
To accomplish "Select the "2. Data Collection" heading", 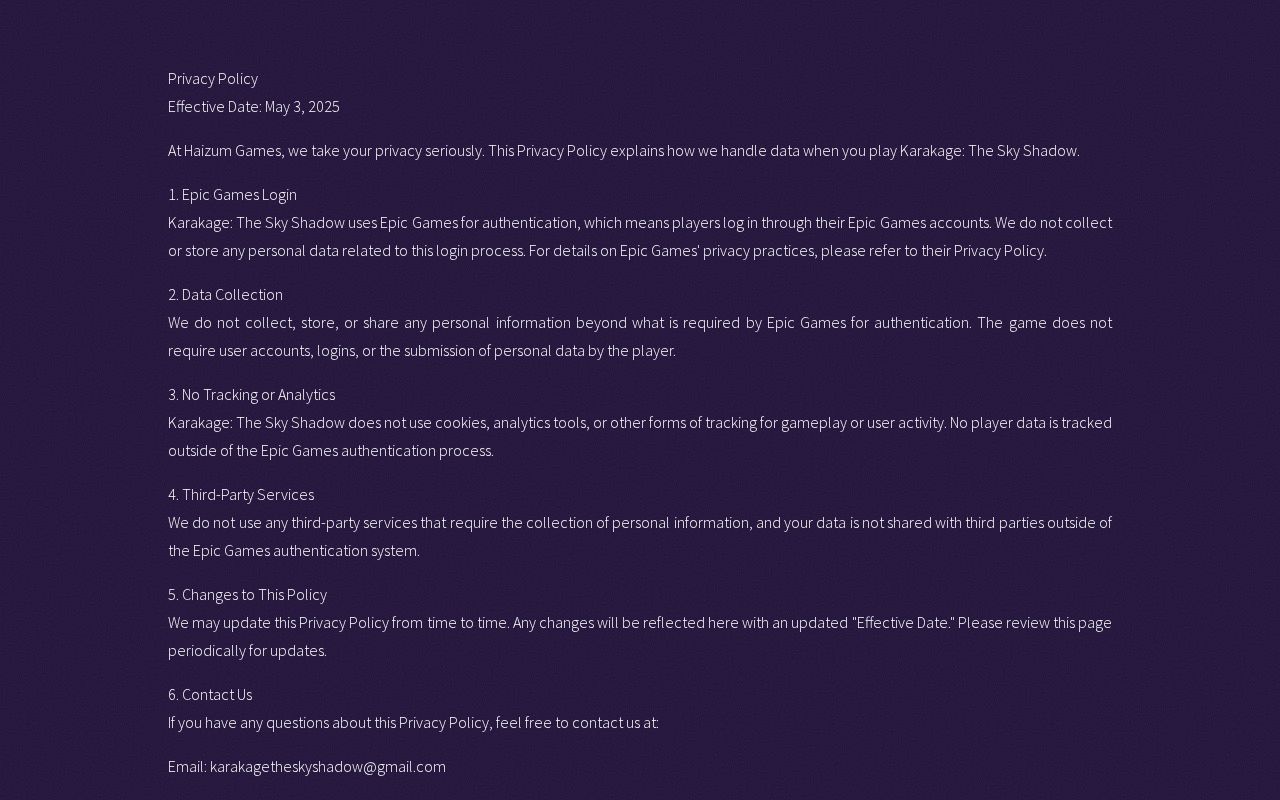I will pos(225,294).
